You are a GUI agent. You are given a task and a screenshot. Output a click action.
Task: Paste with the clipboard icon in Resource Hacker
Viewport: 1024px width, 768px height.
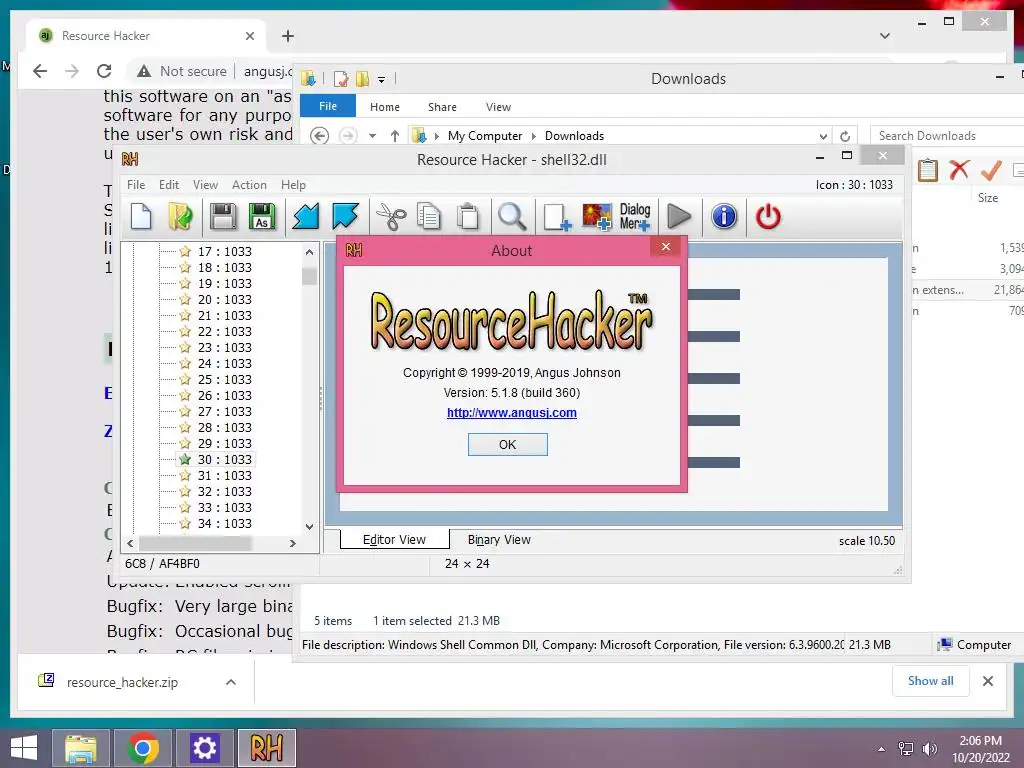tap(468, 217)
